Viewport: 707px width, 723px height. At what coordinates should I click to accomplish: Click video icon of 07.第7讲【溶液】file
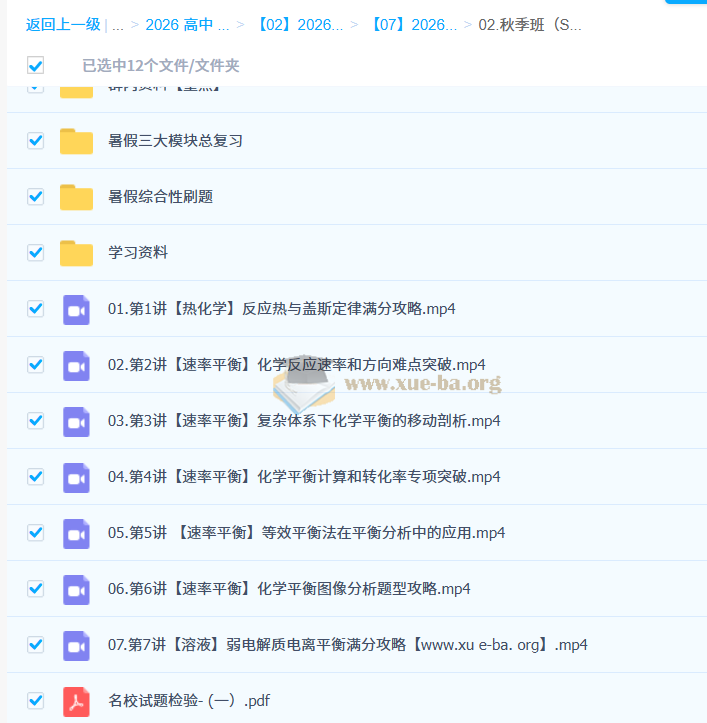pyautogui.click(x=76, y=645)
